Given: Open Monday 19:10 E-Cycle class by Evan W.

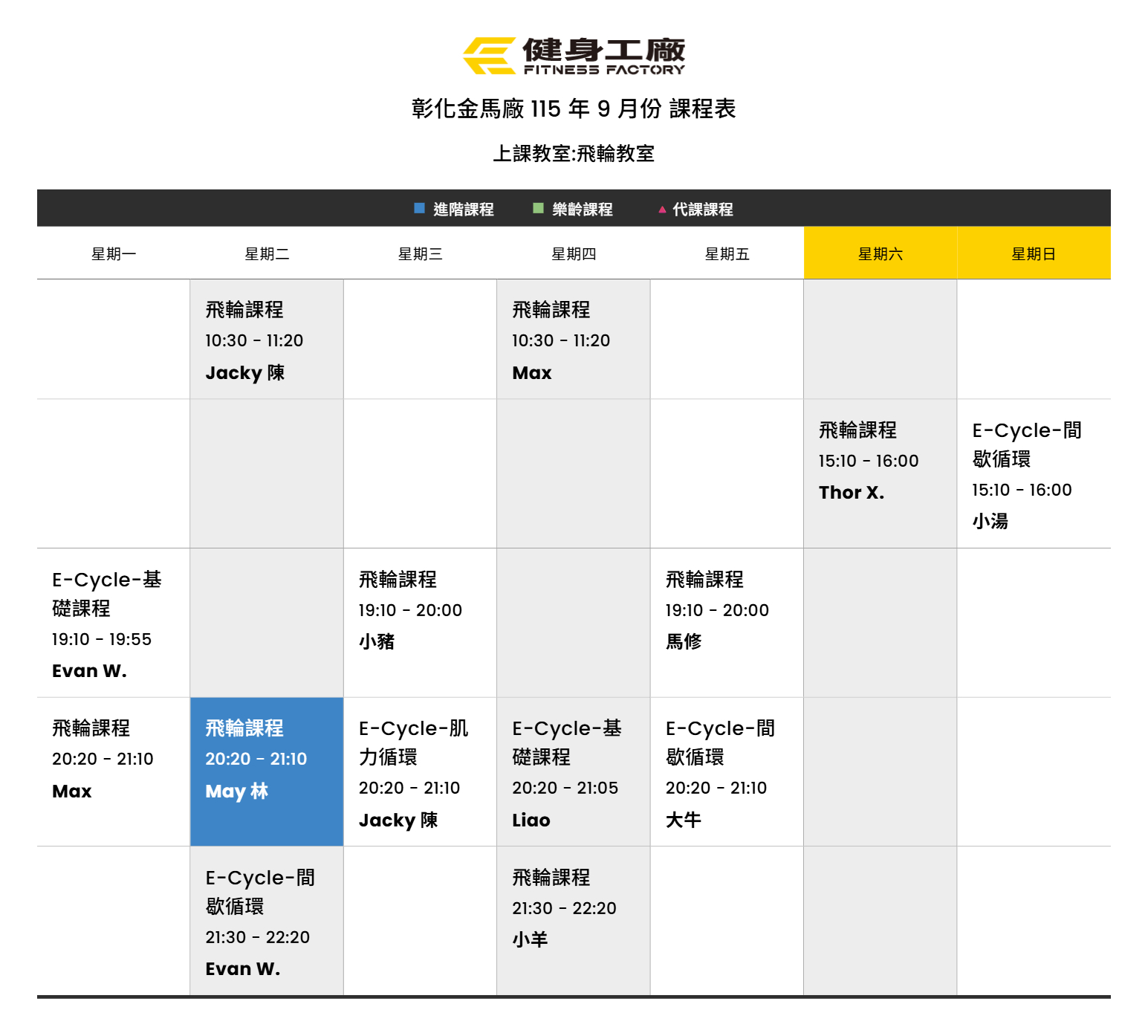Looking at the screenshot, I should [114, 623].
